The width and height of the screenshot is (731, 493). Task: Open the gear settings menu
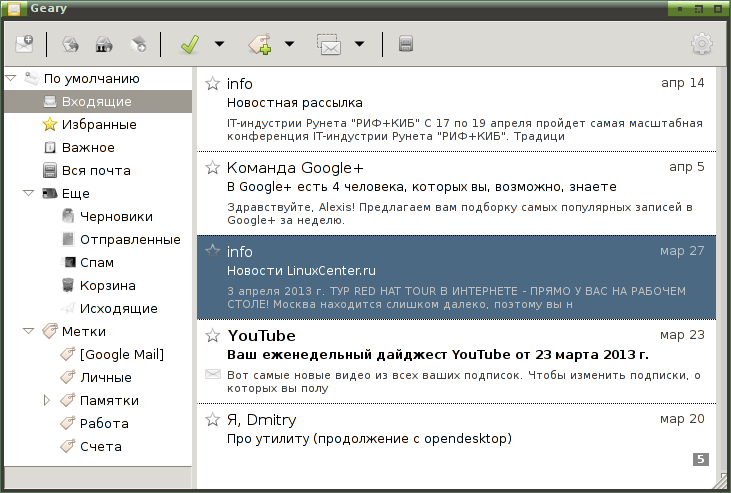[x=702, y=44]
